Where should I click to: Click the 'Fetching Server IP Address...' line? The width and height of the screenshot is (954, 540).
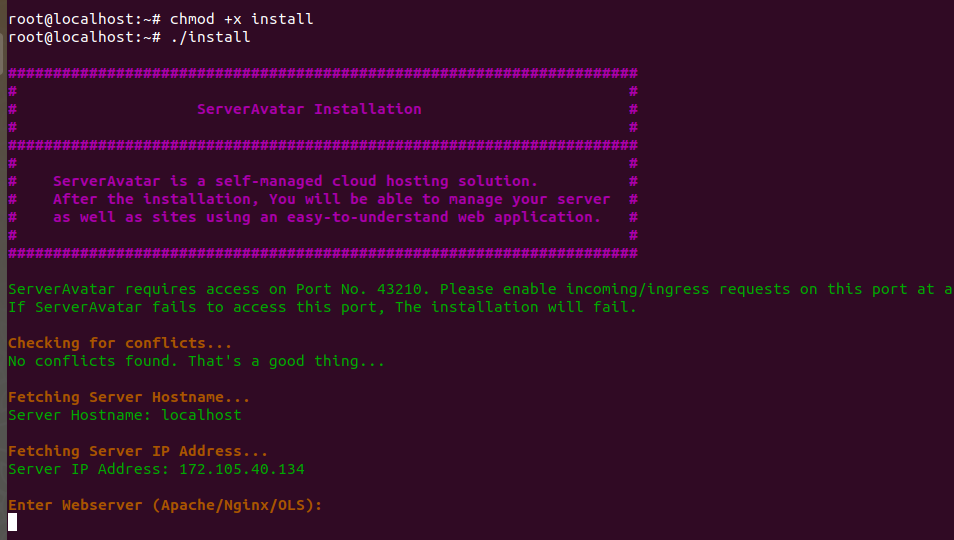pos(138,451)
